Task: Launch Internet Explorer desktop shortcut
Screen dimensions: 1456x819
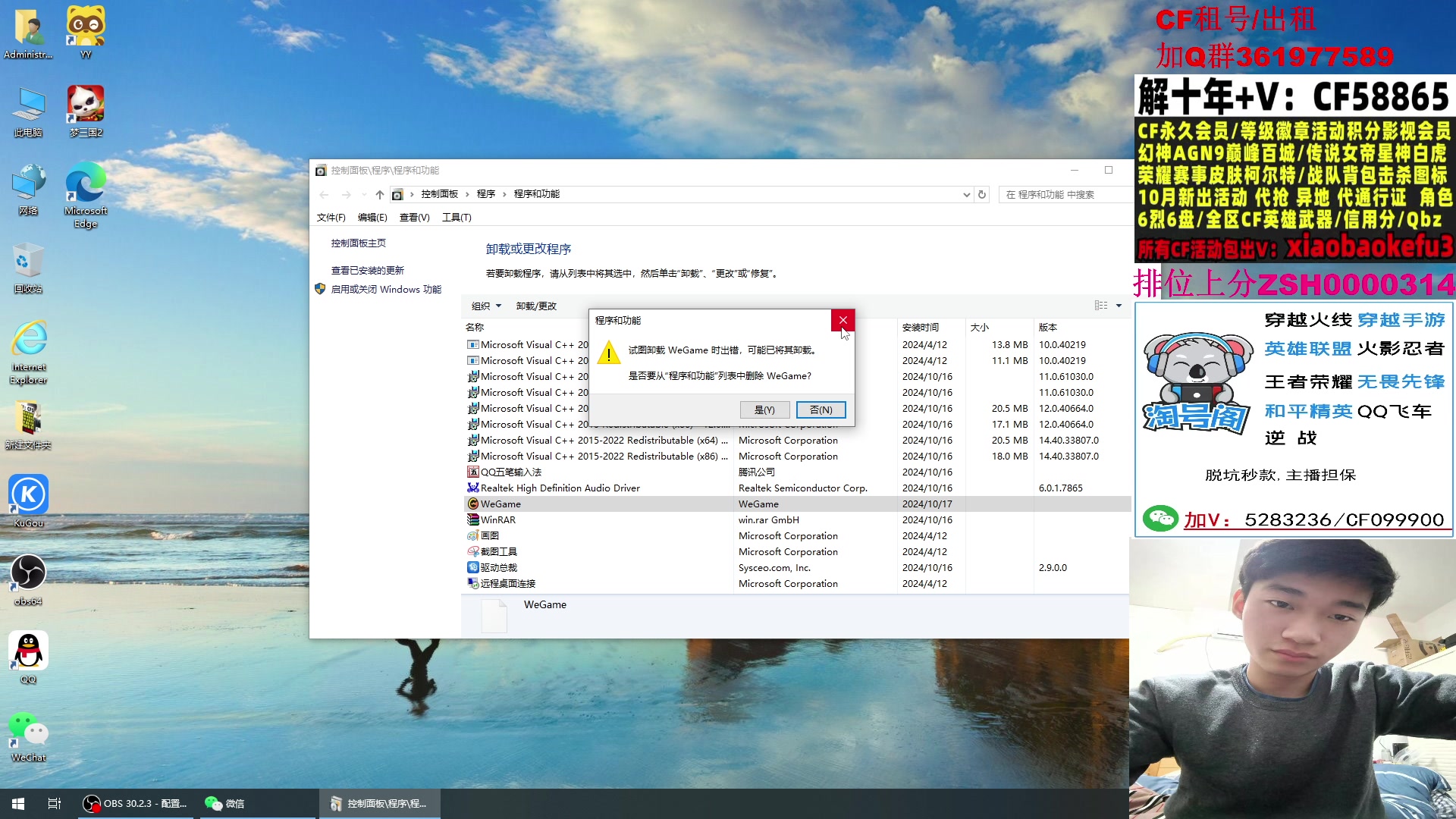Action: click(x=28, y=353)
